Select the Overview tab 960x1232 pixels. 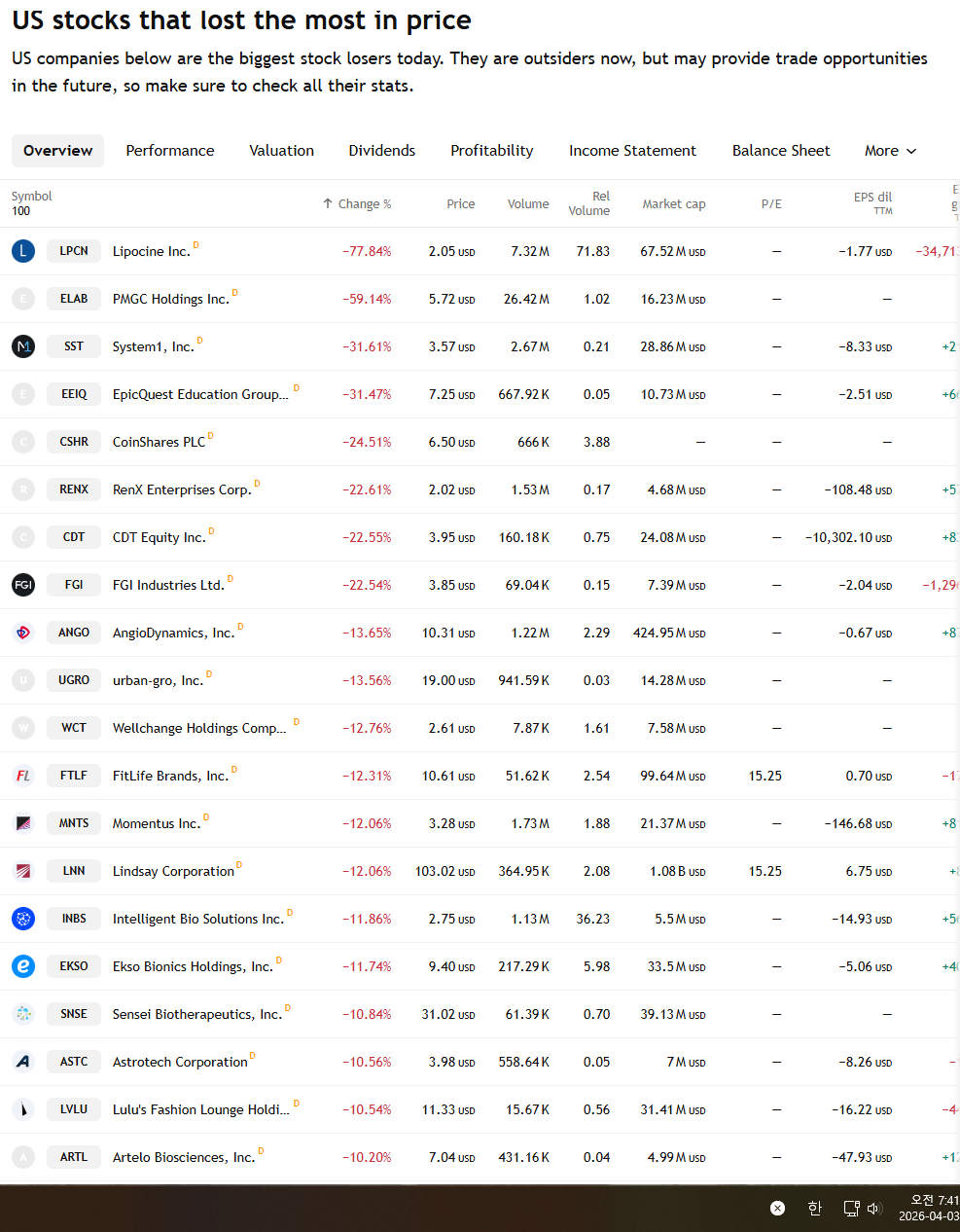point(58,151)
